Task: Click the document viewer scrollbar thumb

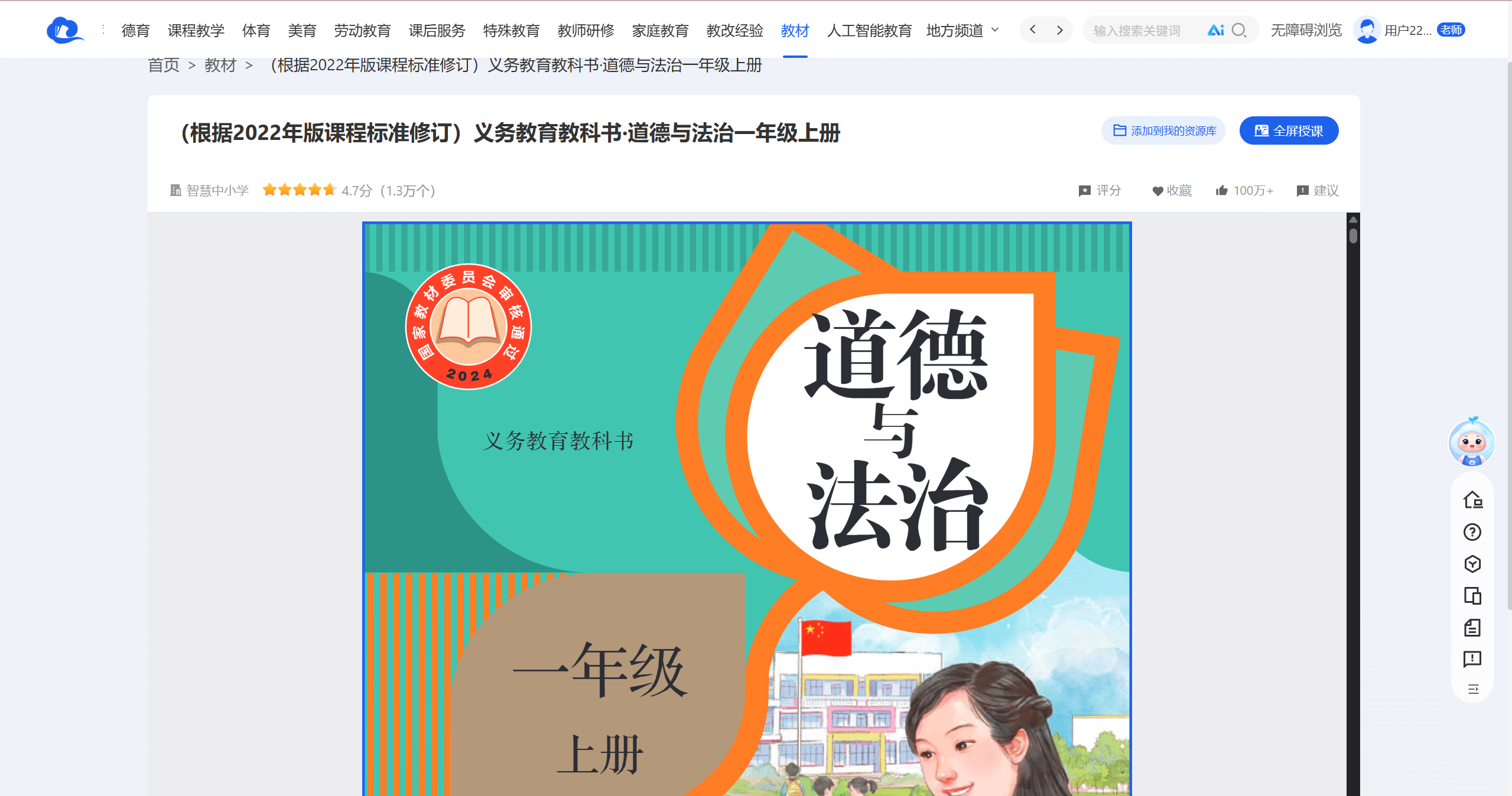Action: [x=1353, y=236]
